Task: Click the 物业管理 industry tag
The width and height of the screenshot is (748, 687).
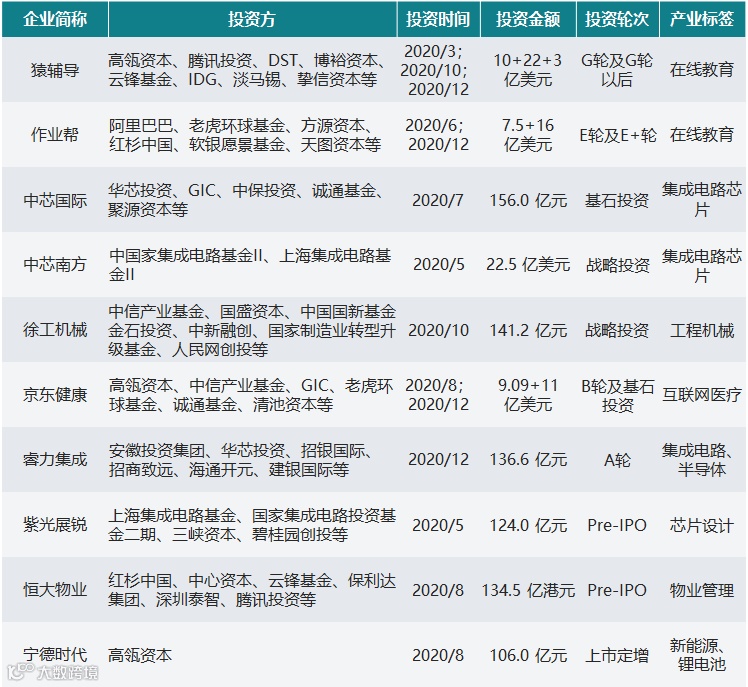Action: [702, 590]
